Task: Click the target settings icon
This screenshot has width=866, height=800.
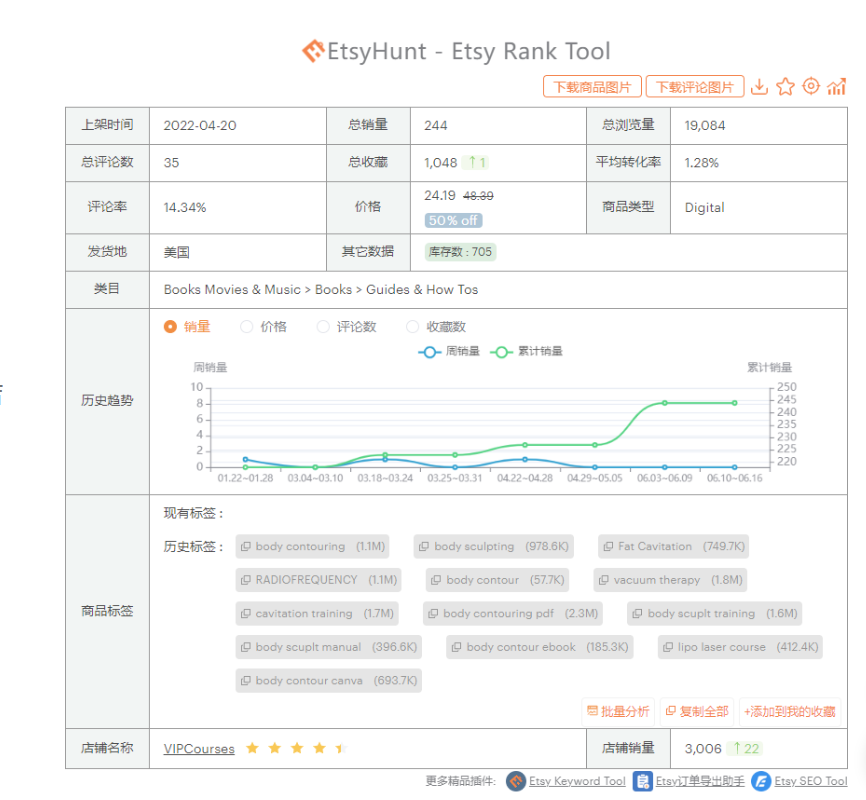Action: [811, 86]
